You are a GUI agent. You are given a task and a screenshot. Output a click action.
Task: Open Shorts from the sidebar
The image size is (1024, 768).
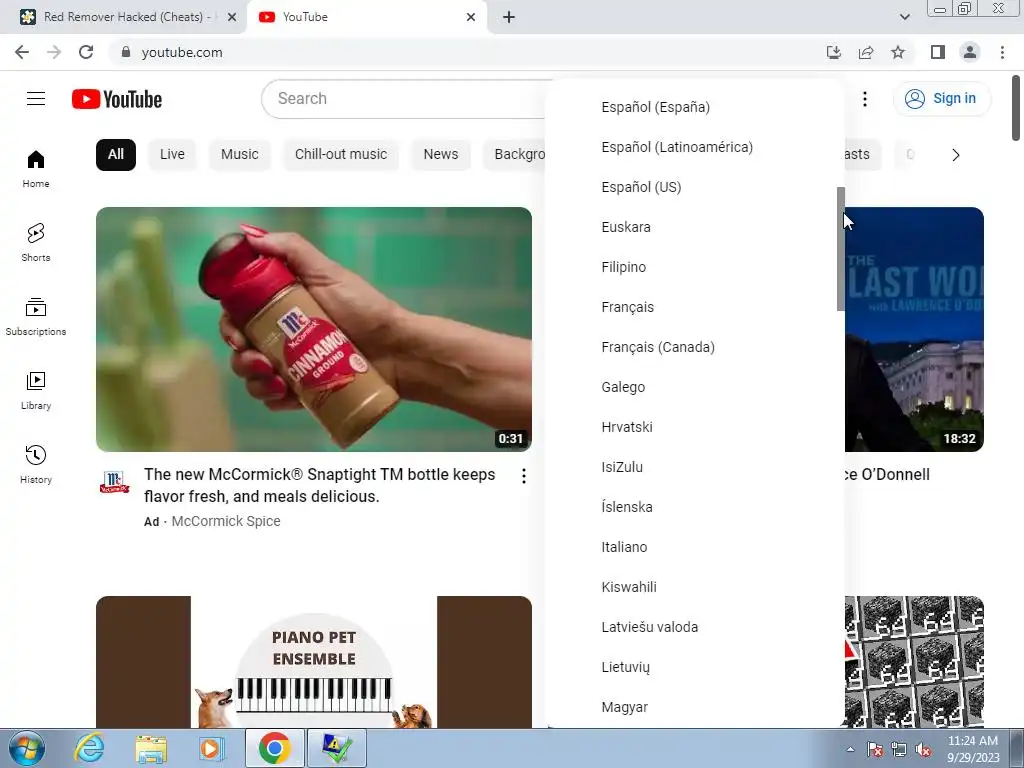[x=36, y=242]
